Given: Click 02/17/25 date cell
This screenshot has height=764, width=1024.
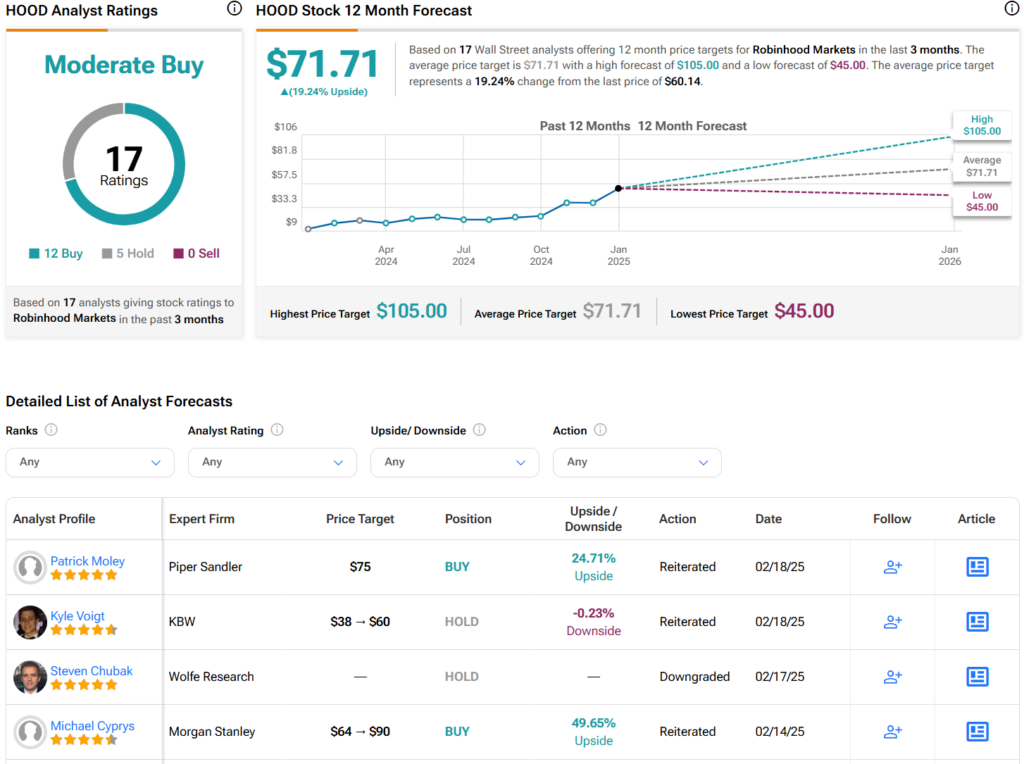Looking at the screenshot, I should tap(780, 676).
